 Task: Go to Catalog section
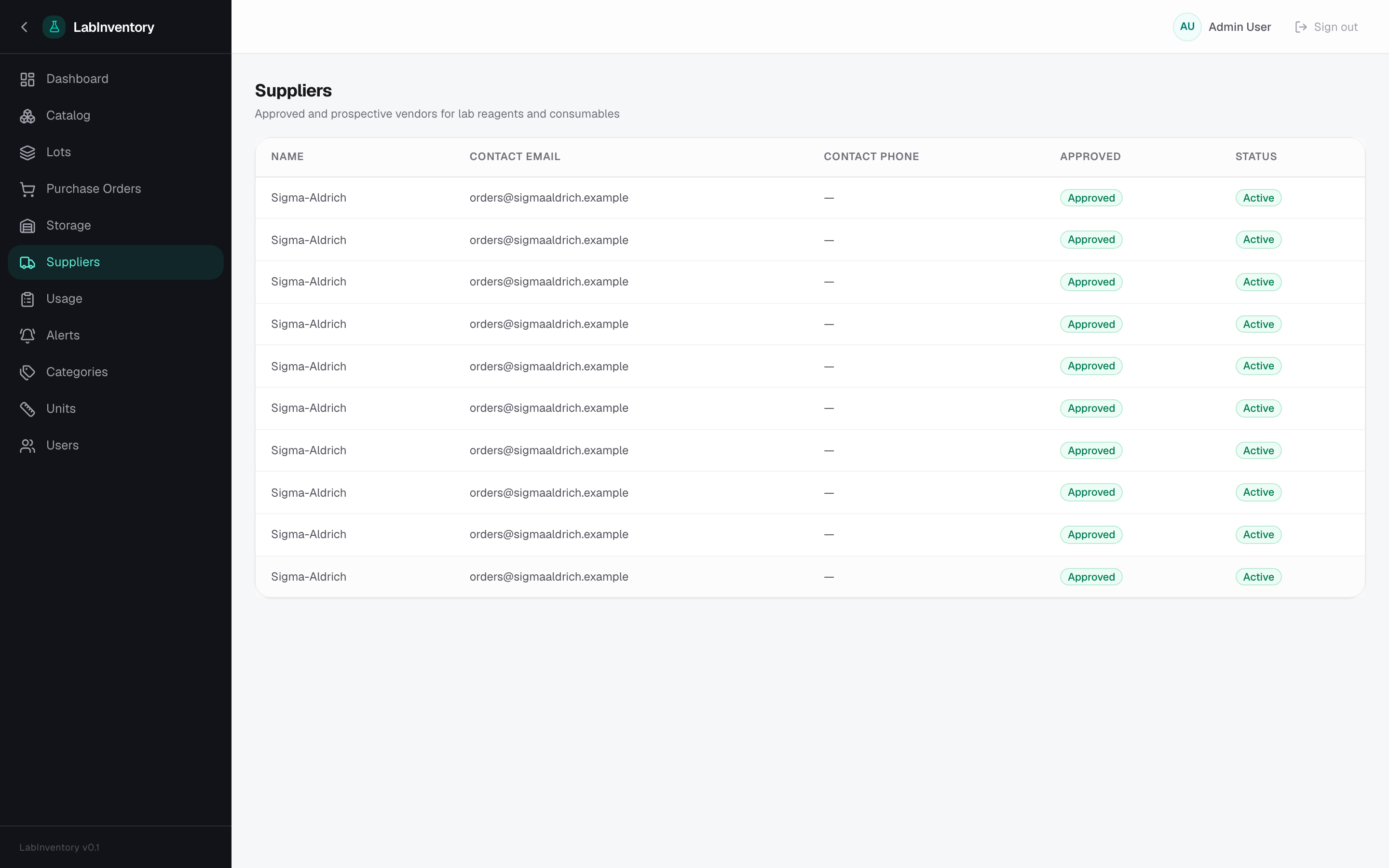(115, 116)
